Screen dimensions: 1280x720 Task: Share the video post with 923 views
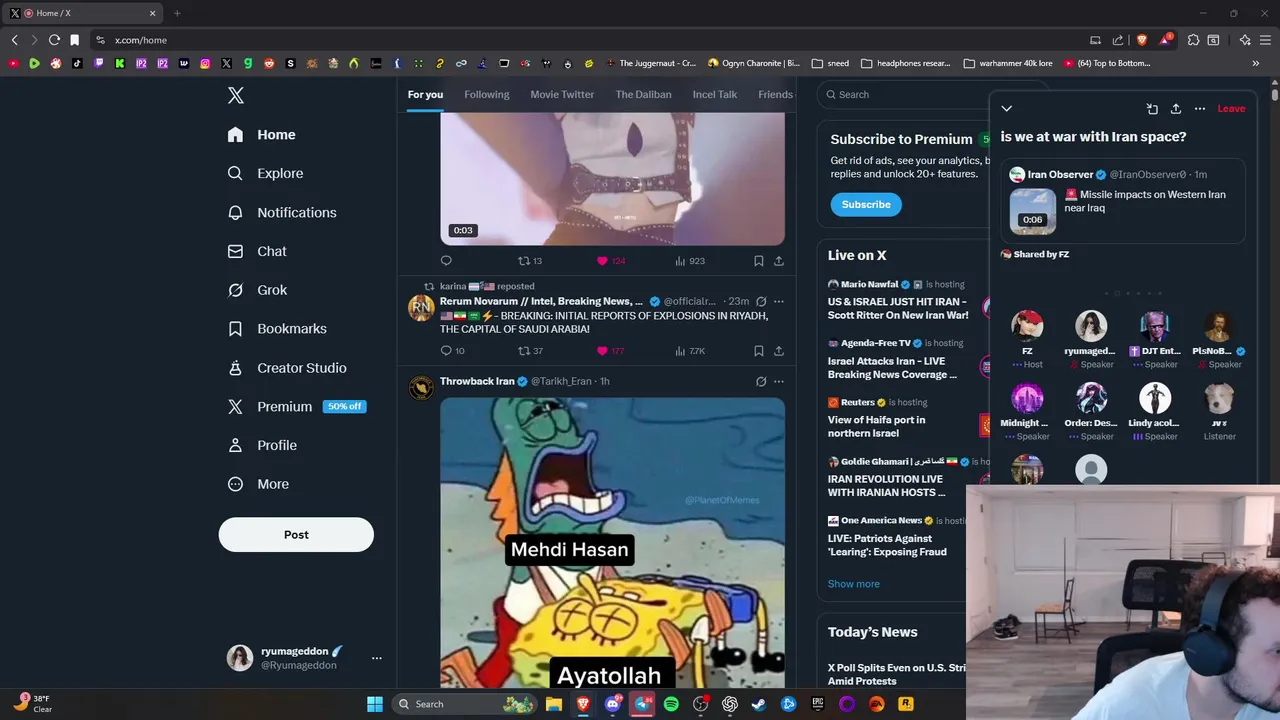(779, 261)
